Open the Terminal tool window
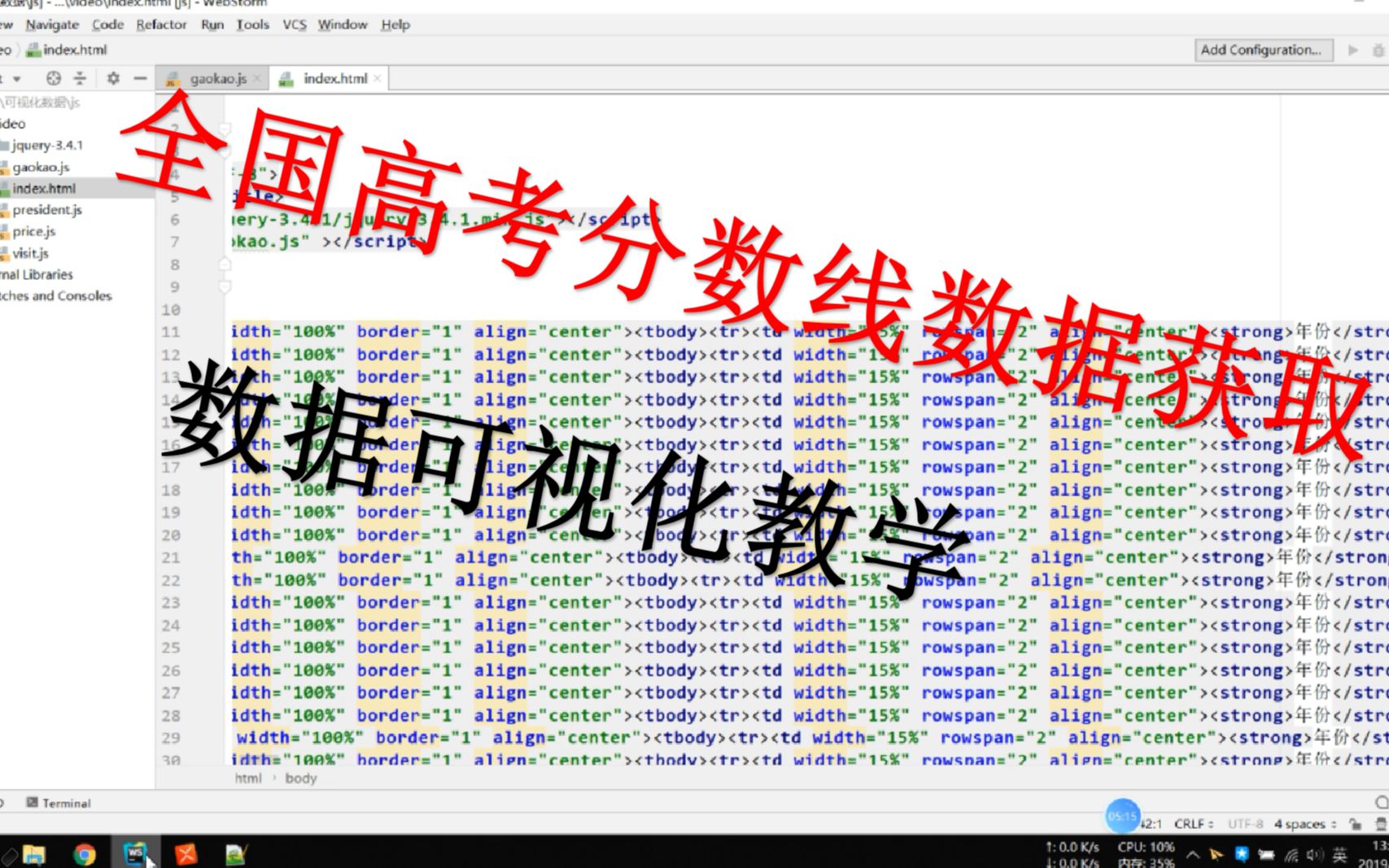 [x=58, y=803]
